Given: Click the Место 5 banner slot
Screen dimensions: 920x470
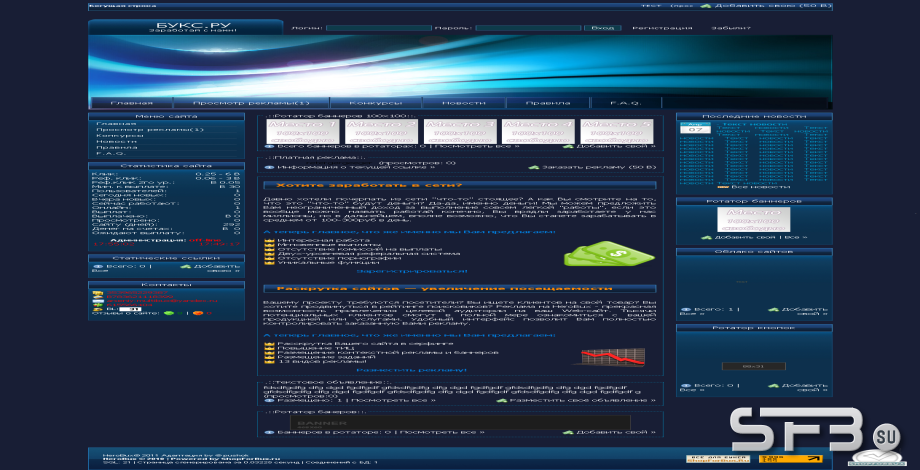Looking at the screenshot, I should 617,131.
